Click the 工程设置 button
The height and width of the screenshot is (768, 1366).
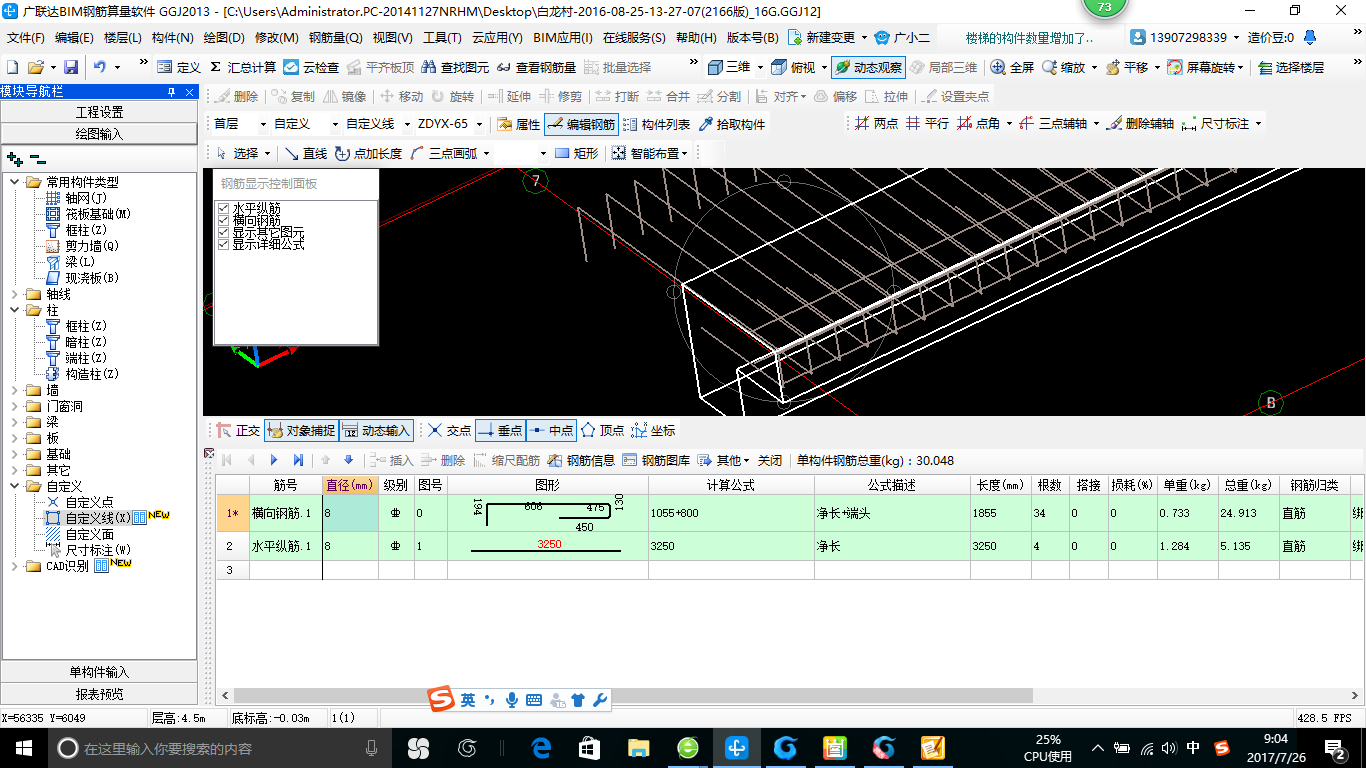tap(99, 112)
